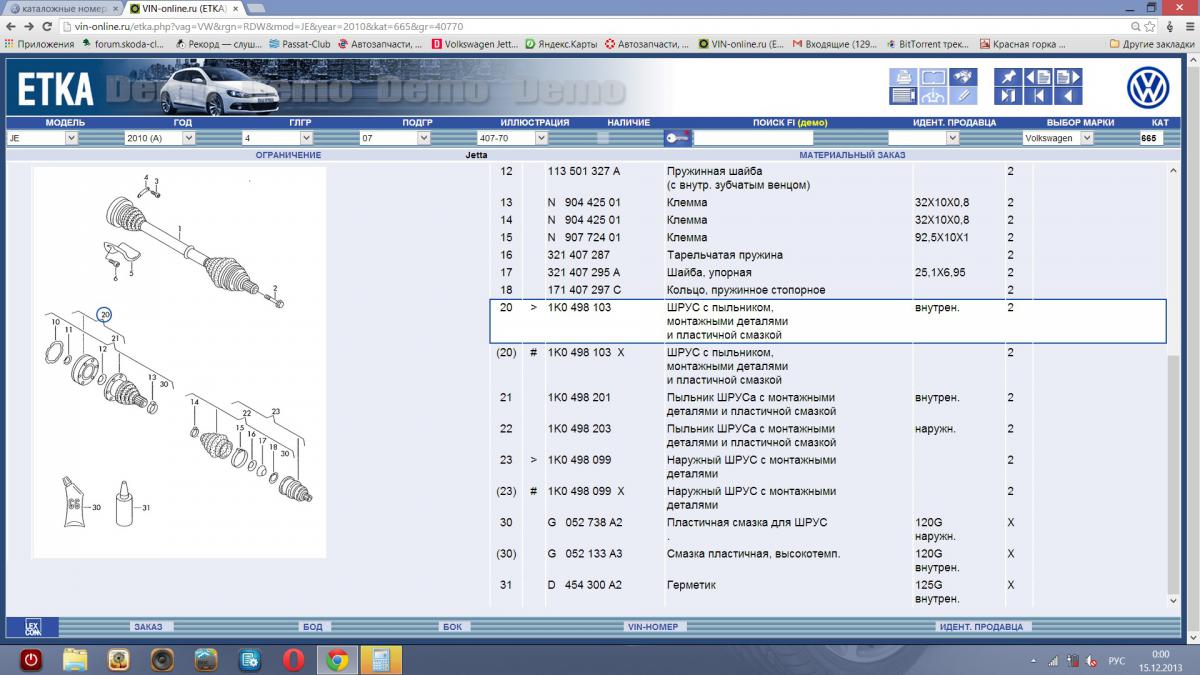
Task: Open Opera from the Windows taskbar
Action: (x=293, y=660)
